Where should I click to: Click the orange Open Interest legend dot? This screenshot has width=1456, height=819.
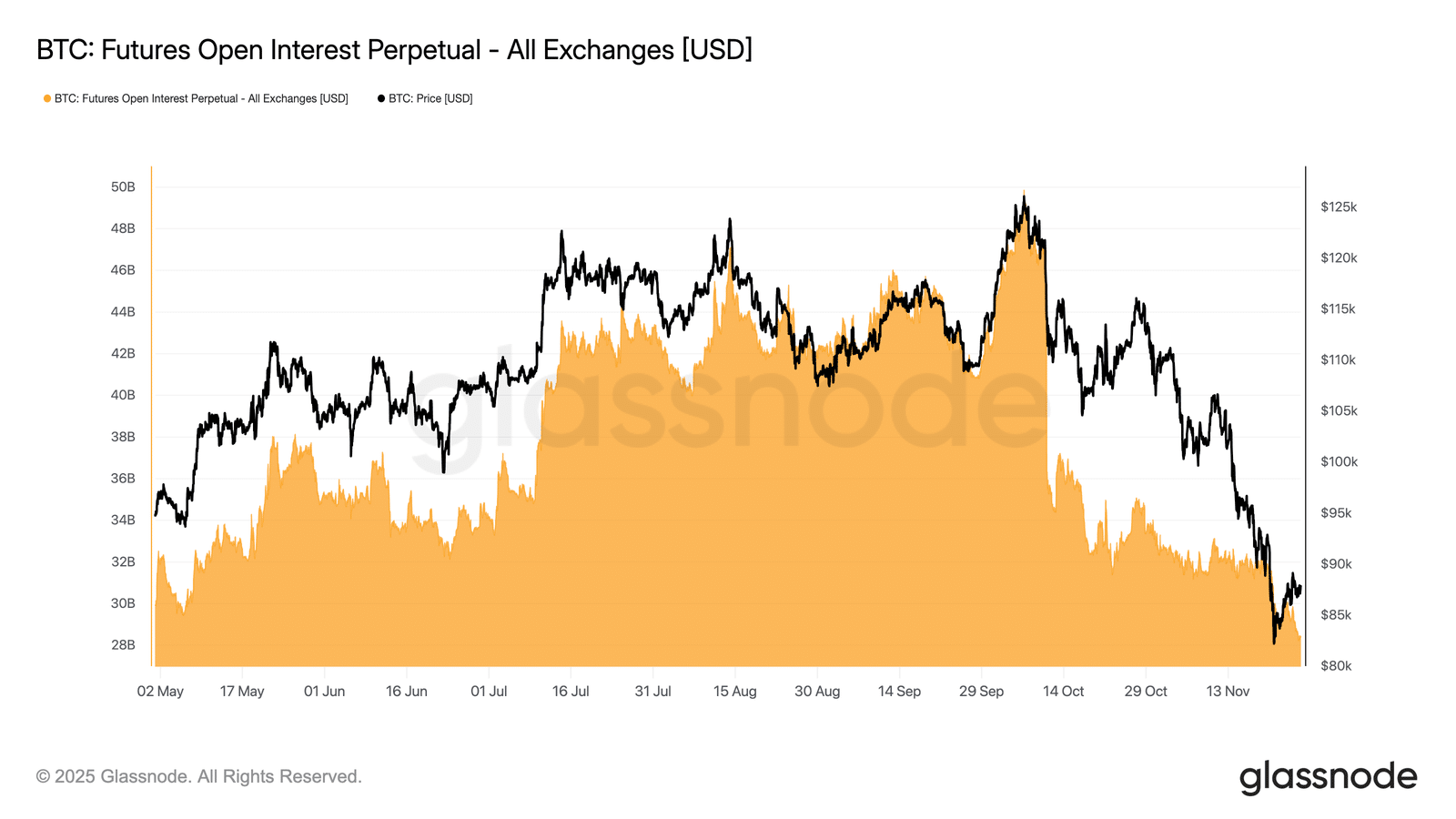pos(47,98)
